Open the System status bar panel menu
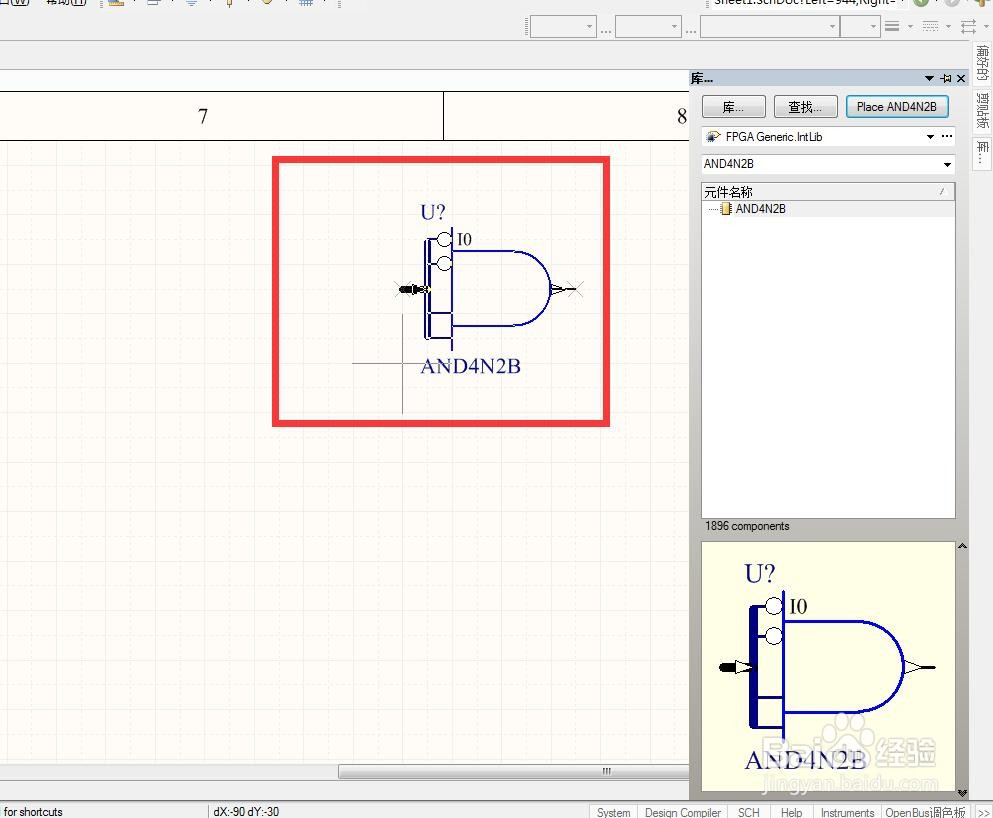Screen dimensions: 993x818 pyautogui.click(x=613, y=812)
